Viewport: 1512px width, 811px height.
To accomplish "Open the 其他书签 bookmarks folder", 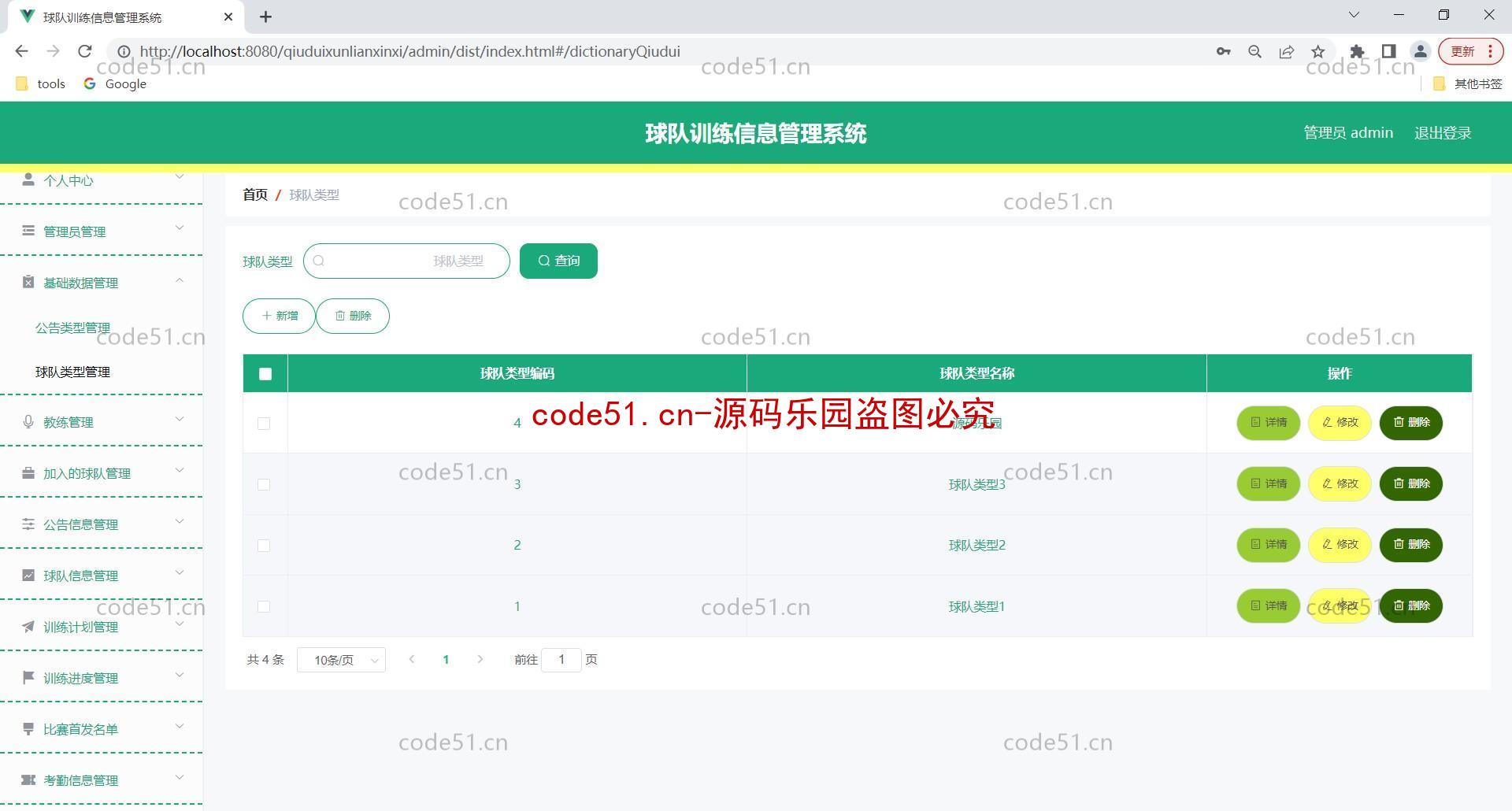I will 1468,83.
